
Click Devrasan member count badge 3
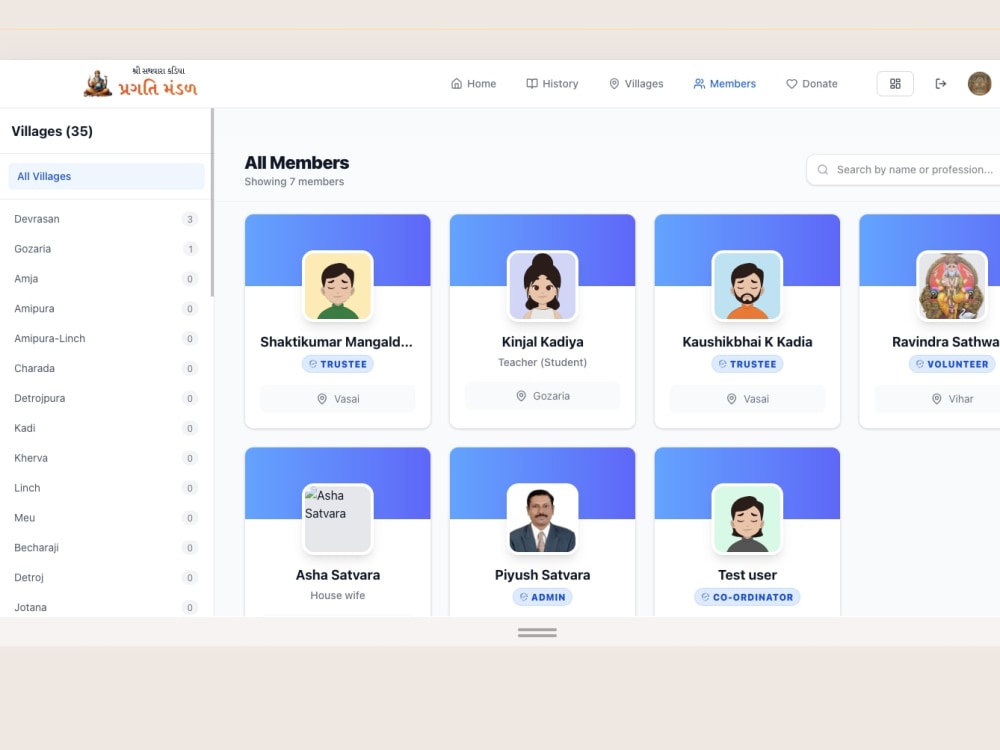click(189, 219)
